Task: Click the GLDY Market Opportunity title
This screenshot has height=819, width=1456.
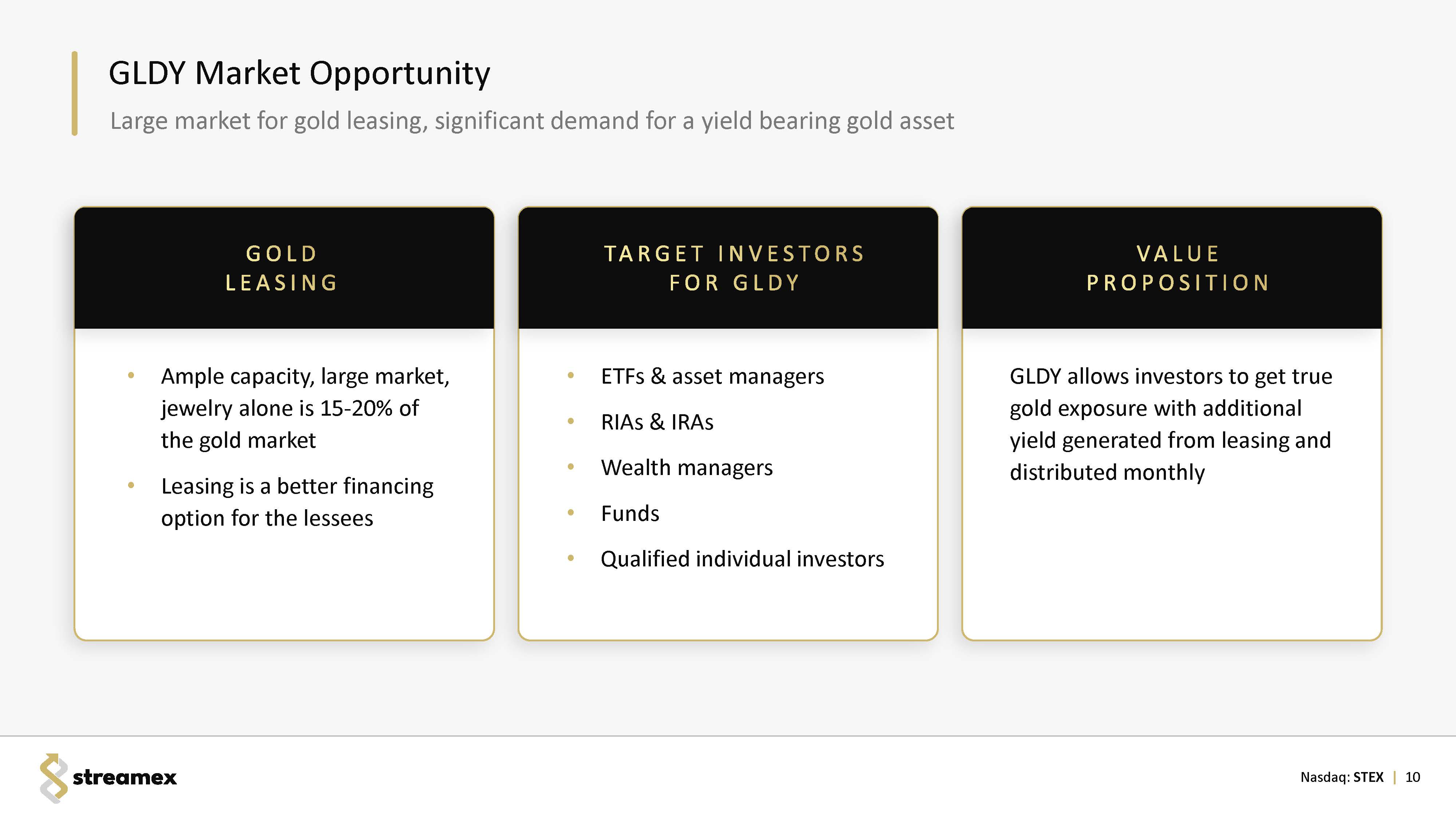Action: tap(299, 74)
